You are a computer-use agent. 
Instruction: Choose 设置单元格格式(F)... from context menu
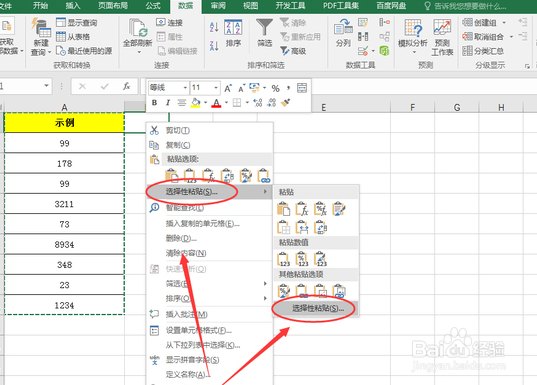[210, 330]
